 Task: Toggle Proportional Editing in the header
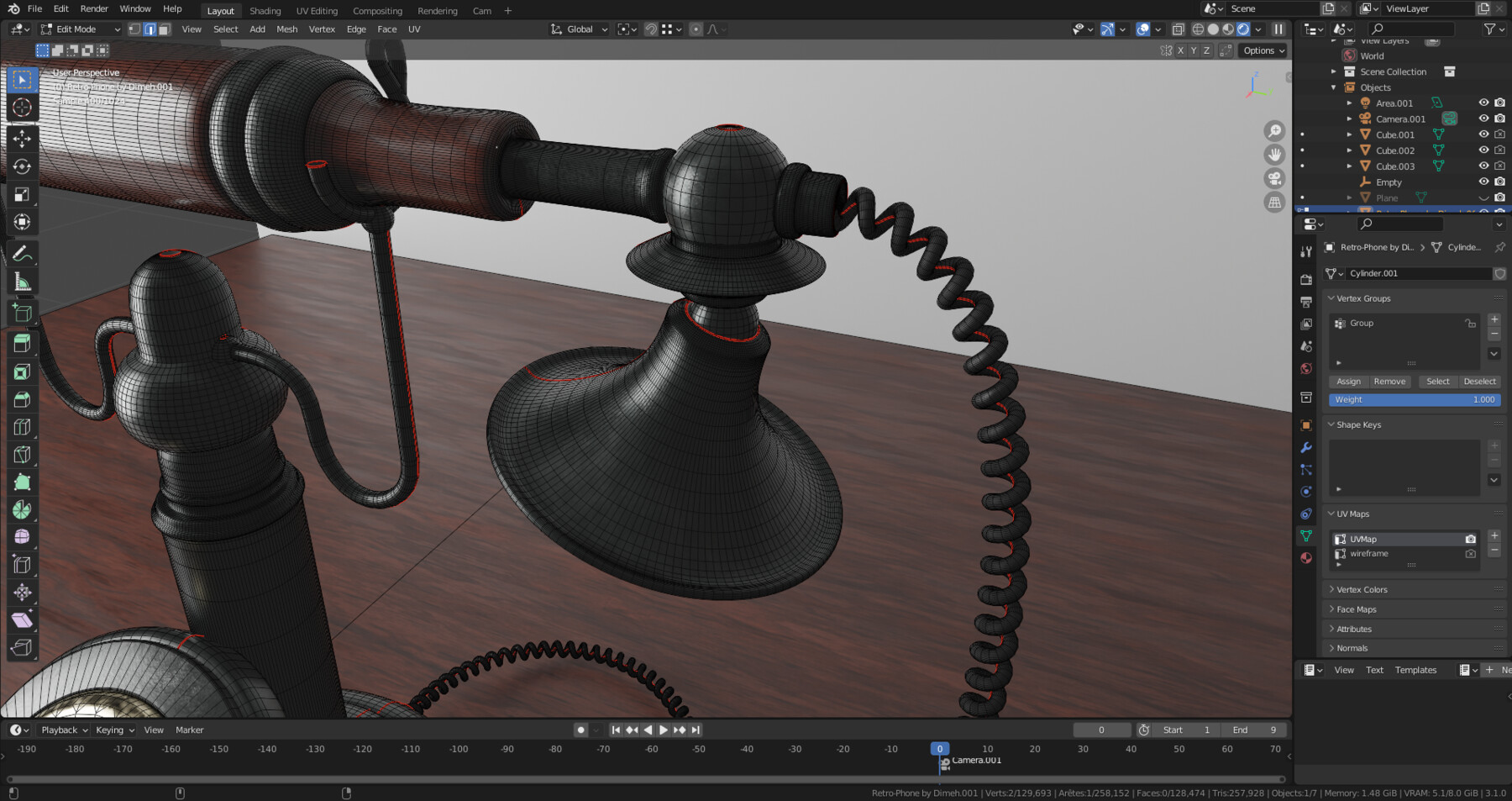696,29
